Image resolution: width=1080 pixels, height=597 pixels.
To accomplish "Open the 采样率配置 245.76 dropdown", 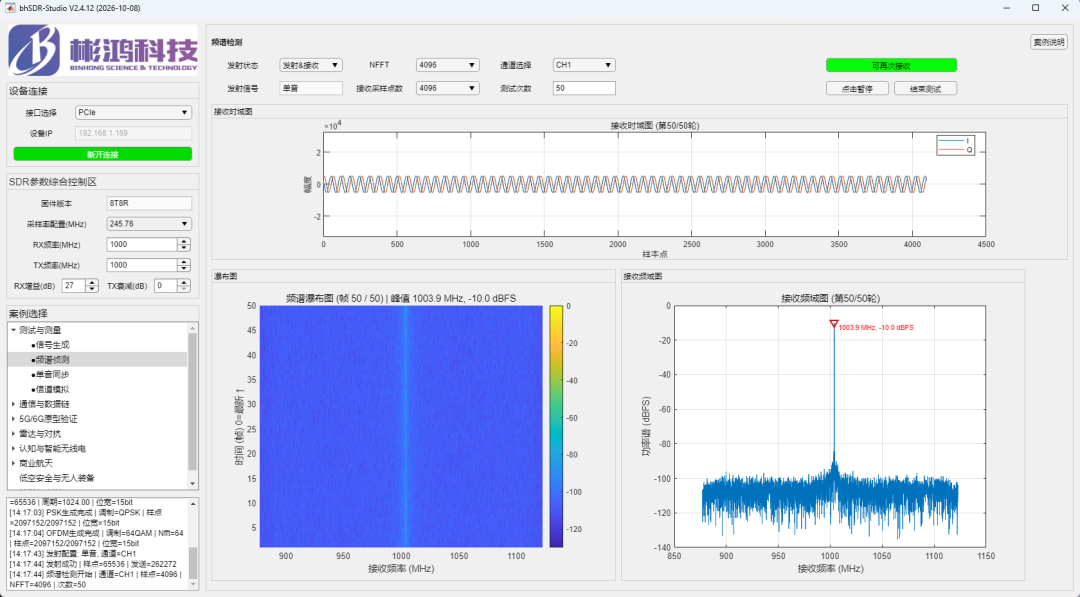I will 149,224.
